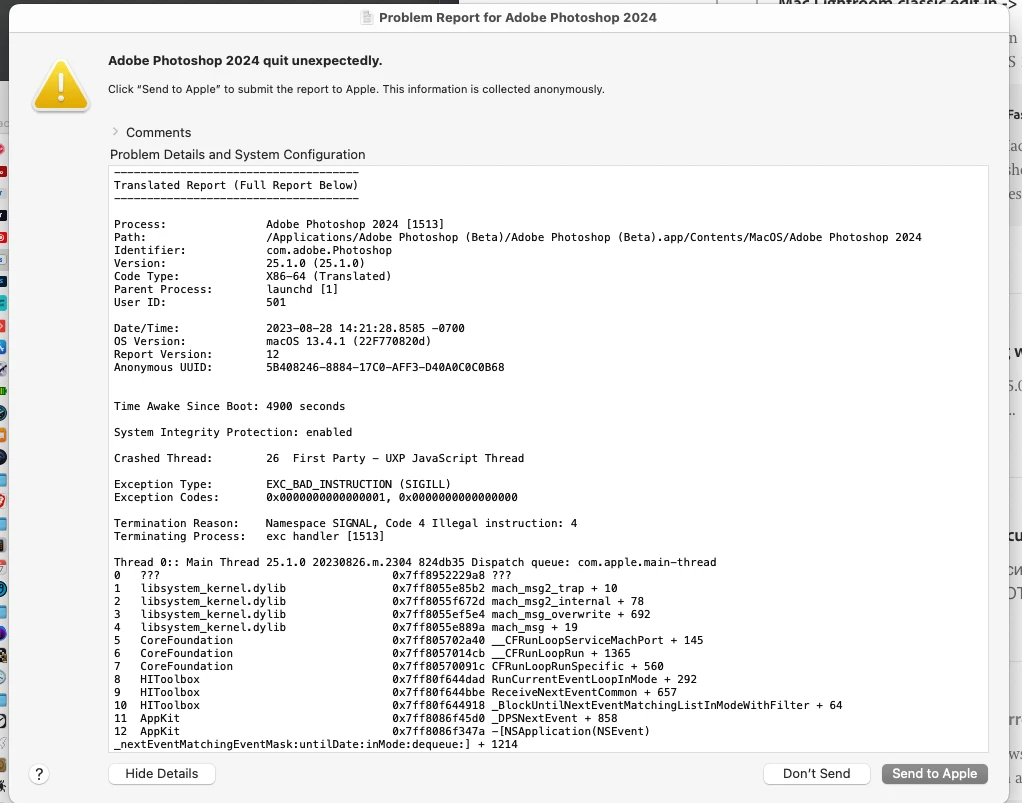Click the "__CFRunLoopRun + 1365" frame
The width and height of the screenshot is (1022, 803).
(x=372, y=654)
